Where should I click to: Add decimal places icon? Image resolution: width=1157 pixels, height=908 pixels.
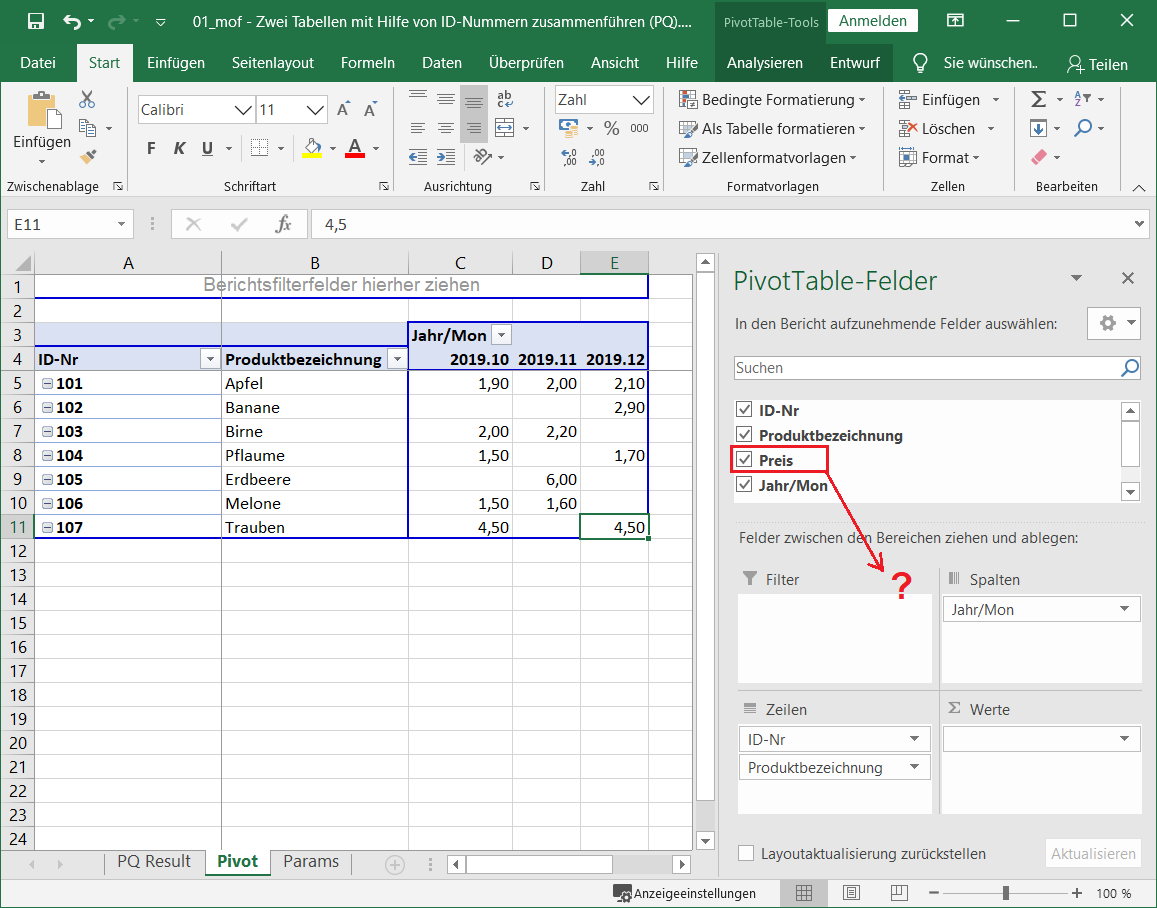point(569,157)
